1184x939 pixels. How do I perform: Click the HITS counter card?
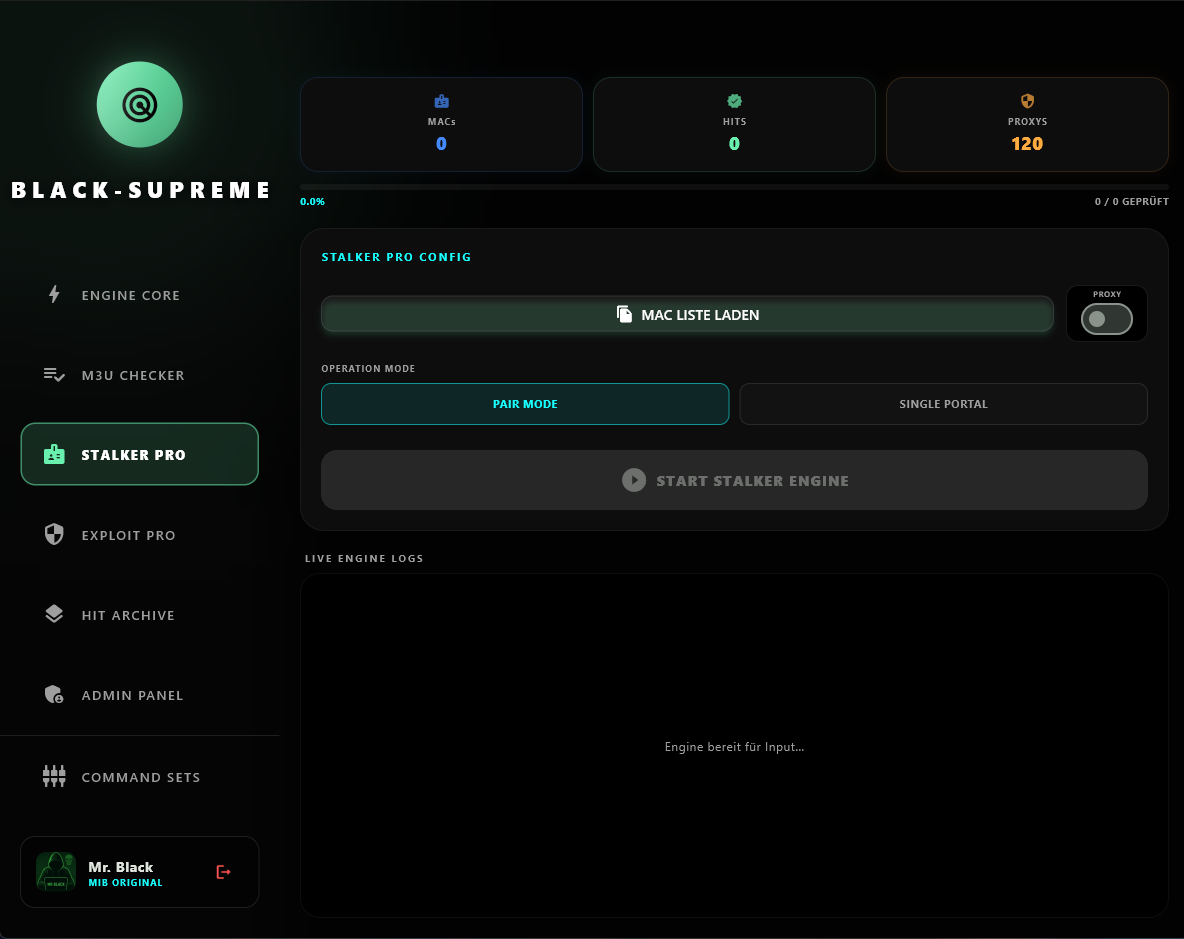(734, 124)
